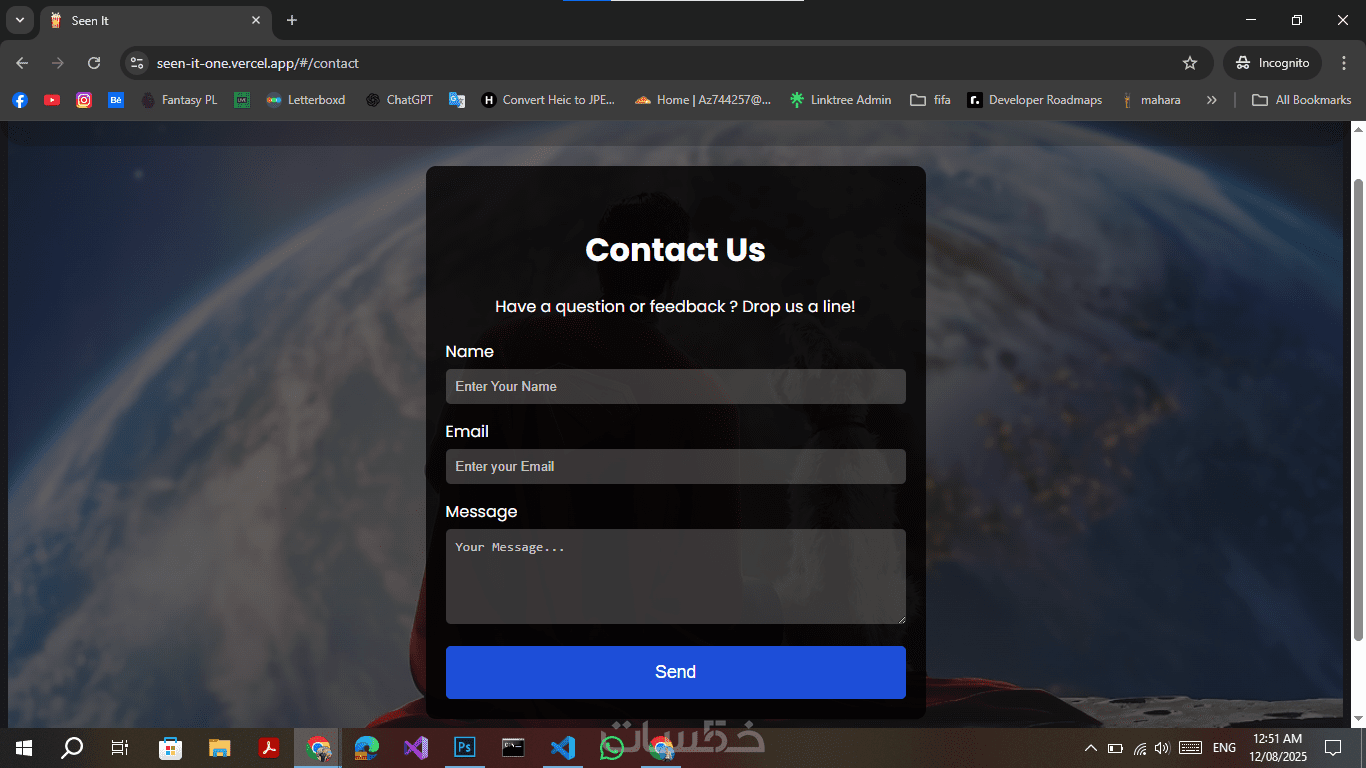Open the Convert Heic to JPE bookmark
Screen dimensions: 1366x768
(549, 100)
